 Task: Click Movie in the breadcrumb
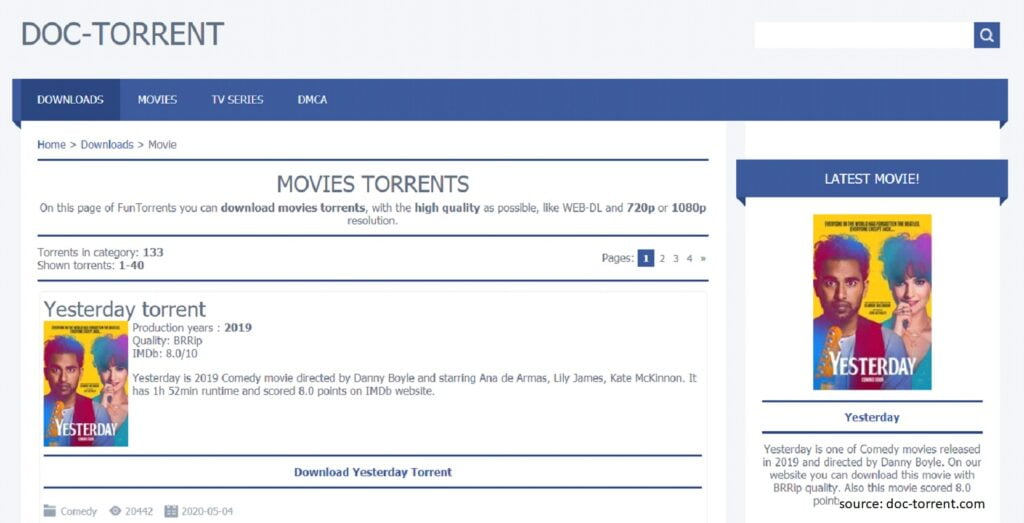(x=162, y=144)
